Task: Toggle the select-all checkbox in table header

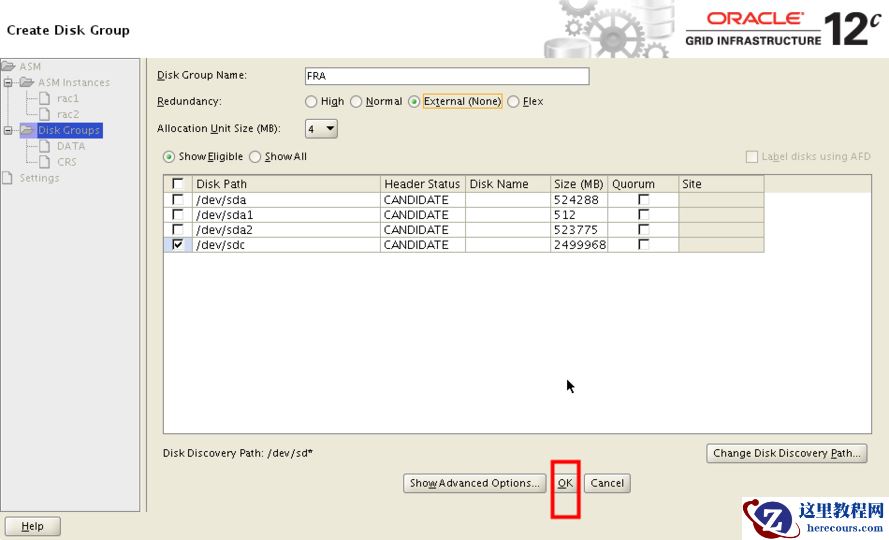Action: pos(177,184)
